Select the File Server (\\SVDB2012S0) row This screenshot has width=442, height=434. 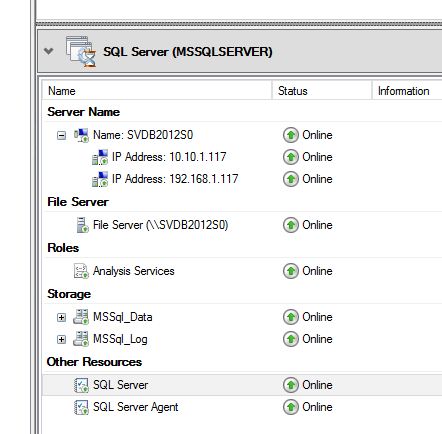(161, 225)
